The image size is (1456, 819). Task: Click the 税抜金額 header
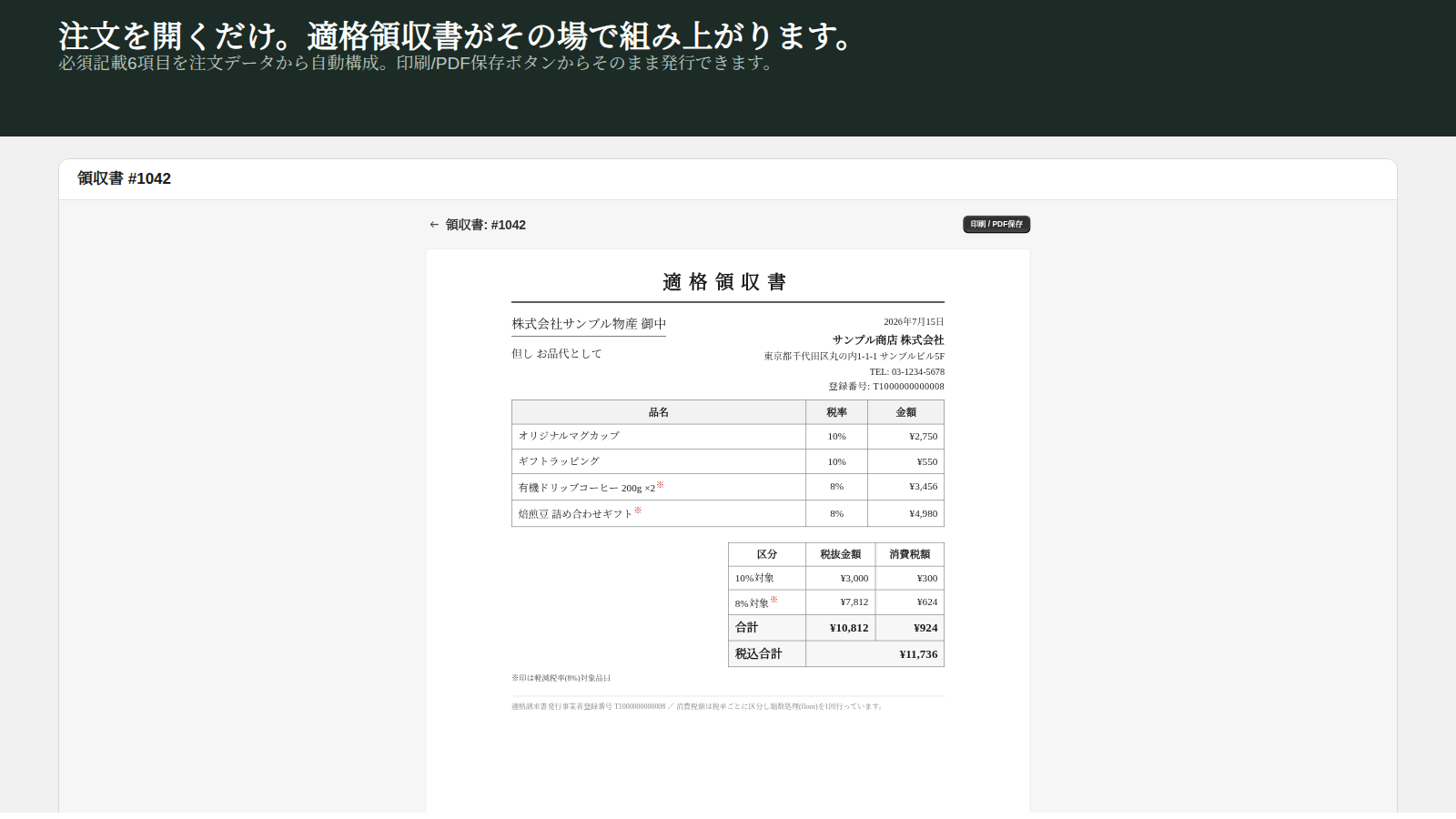click(x=840, y=554)
